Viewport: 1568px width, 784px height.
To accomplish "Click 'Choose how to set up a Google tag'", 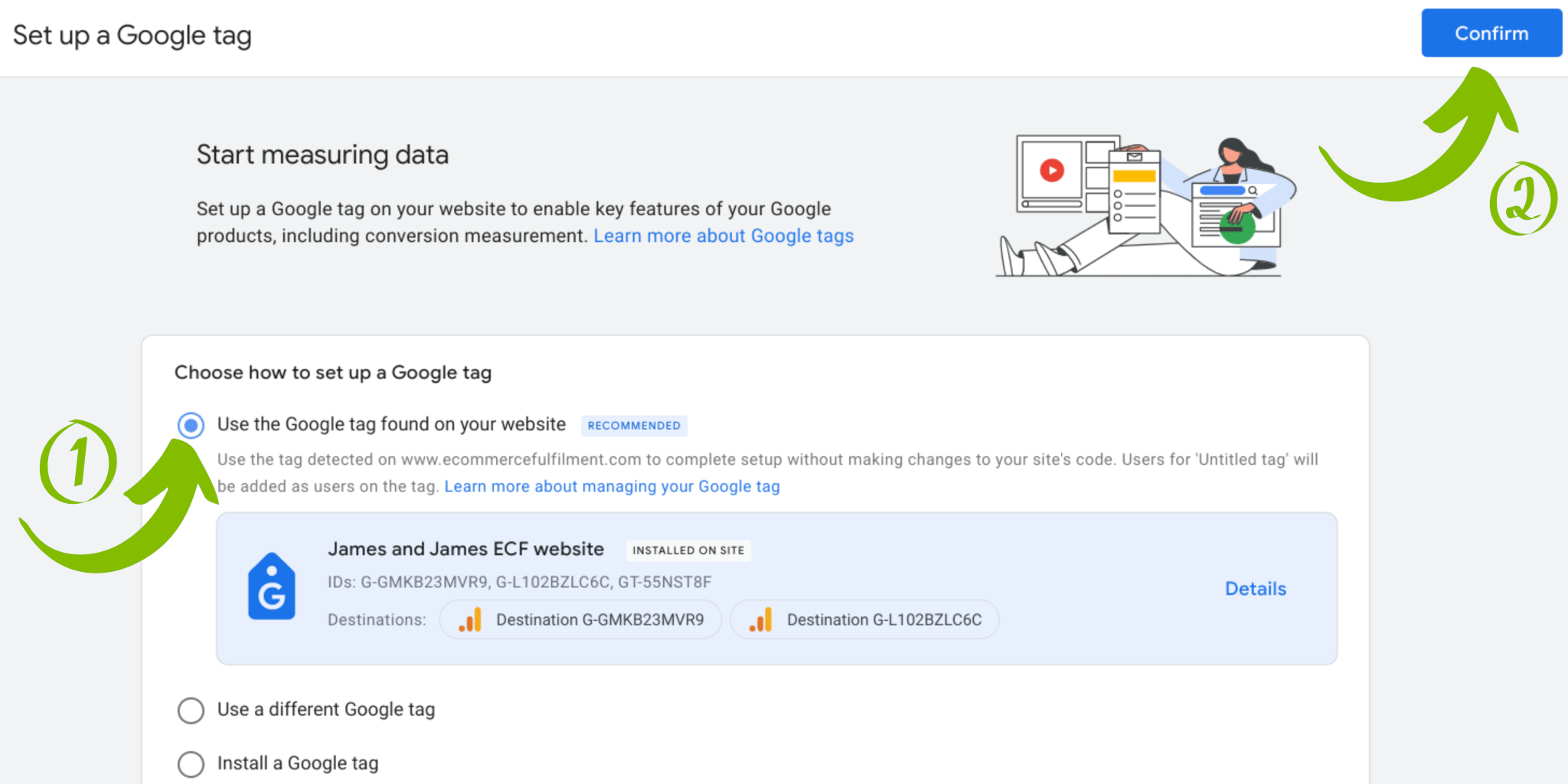I will (333, 373).
